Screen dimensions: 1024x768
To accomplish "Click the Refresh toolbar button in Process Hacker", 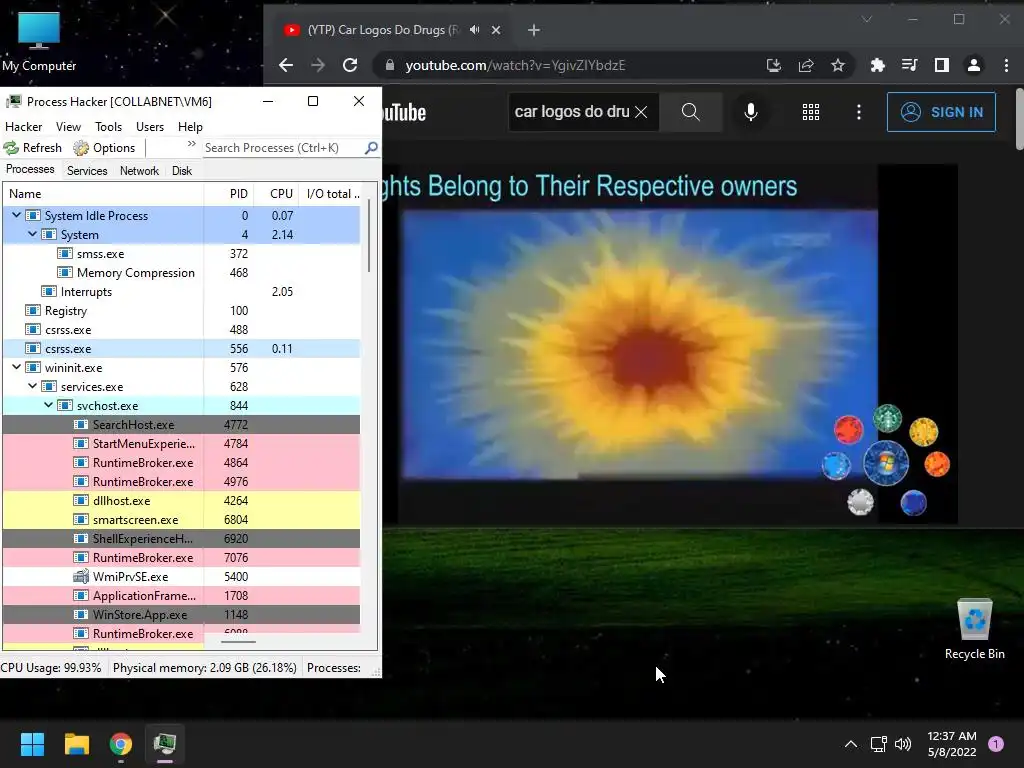I will pos(33,148).
